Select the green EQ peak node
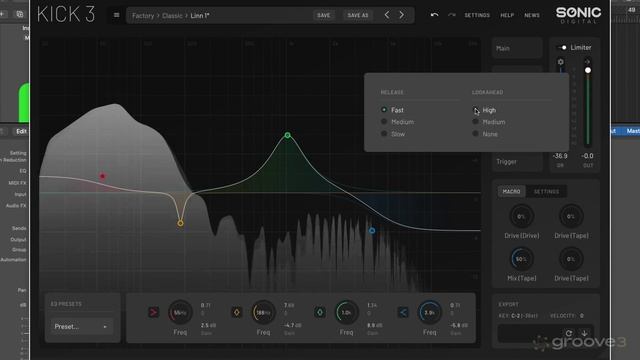Viewport: 640px width, 360px height. [x=288, y=135]
